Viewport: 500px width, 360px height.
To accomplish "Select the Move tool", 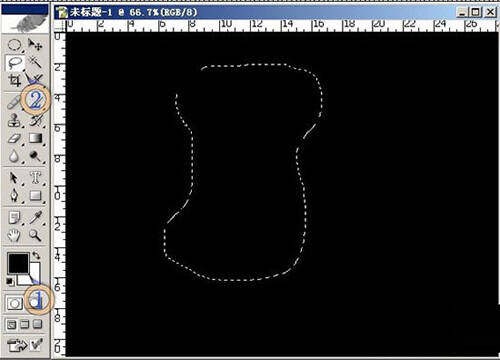I will (35, 44).
